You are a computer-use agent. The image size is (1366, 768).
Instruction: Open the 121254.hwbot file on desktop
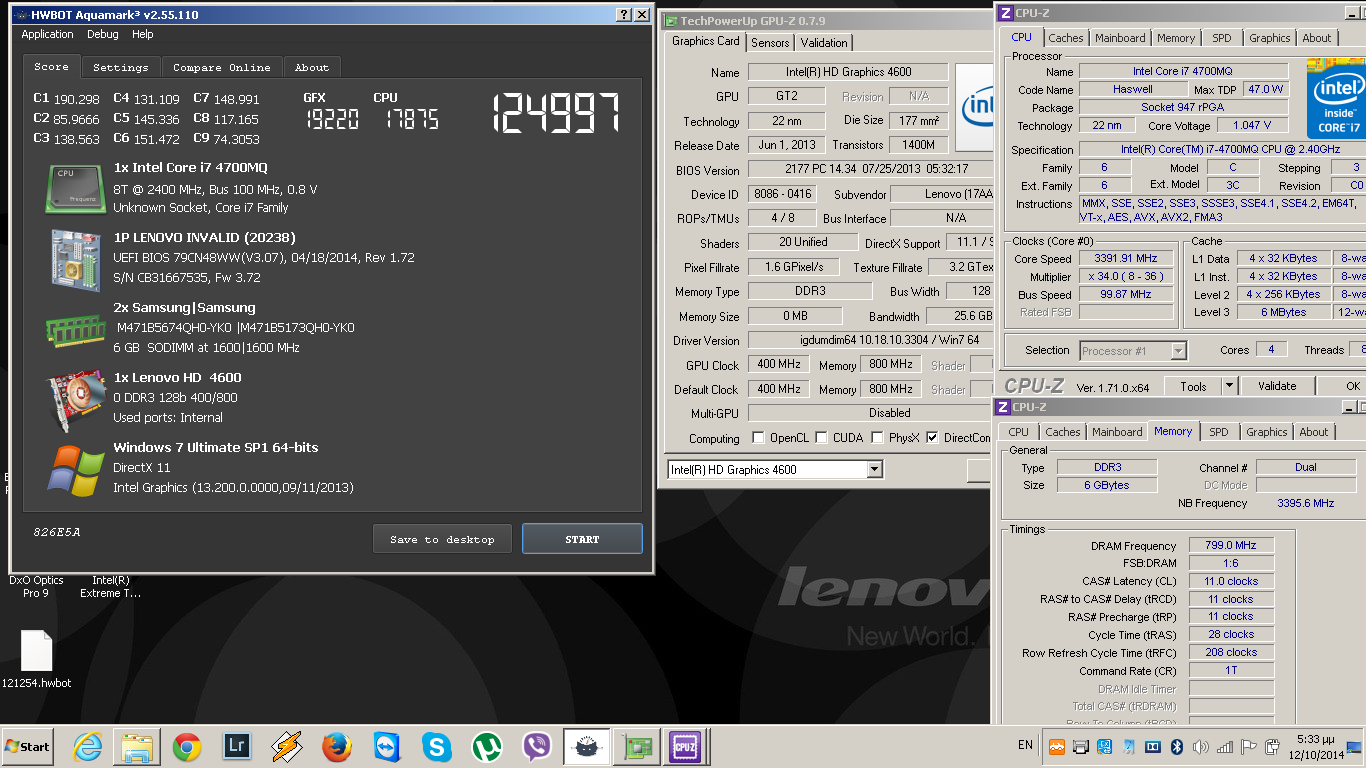[36, 660]
